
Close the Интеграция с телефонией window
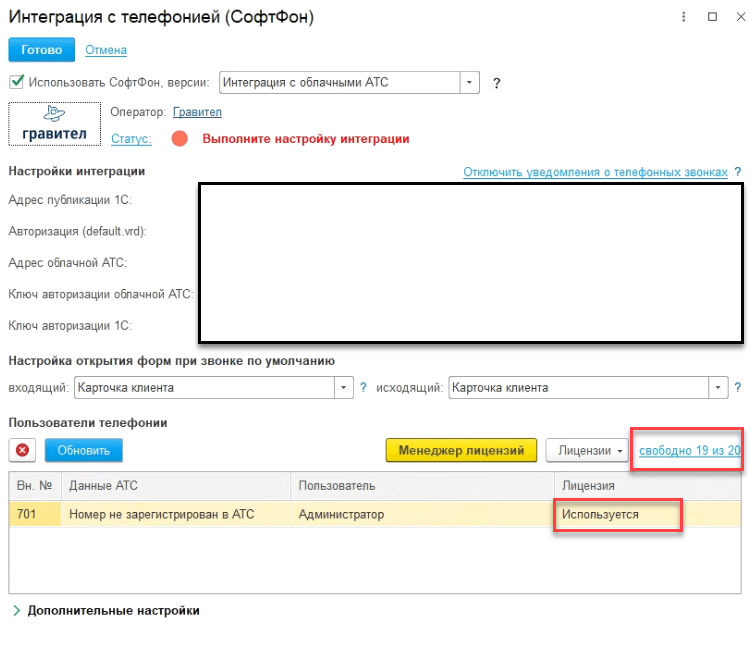(x=741, y=17)
